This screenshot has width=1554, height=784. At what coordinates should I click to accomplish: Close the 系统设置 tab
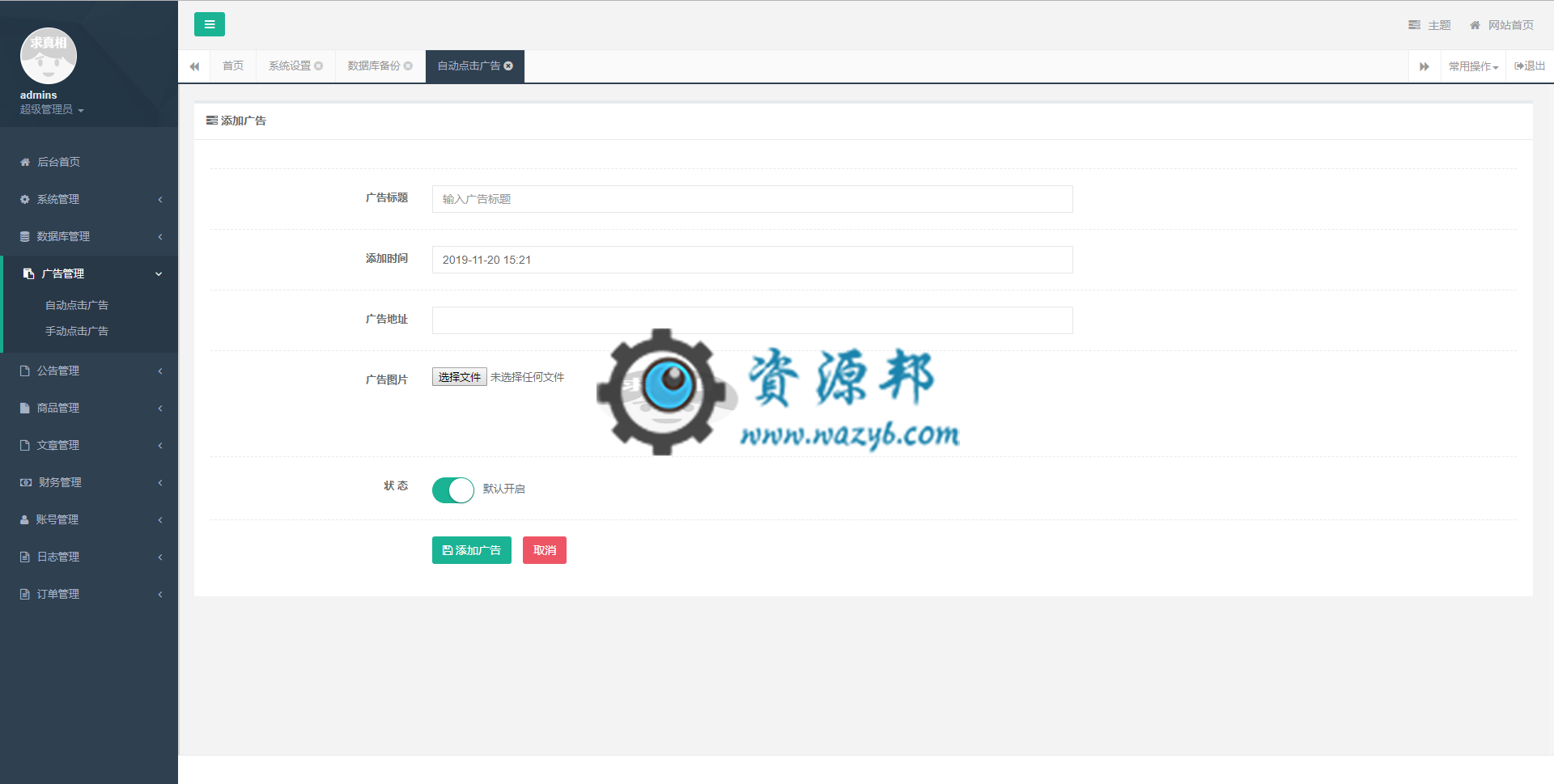[319, 66]
